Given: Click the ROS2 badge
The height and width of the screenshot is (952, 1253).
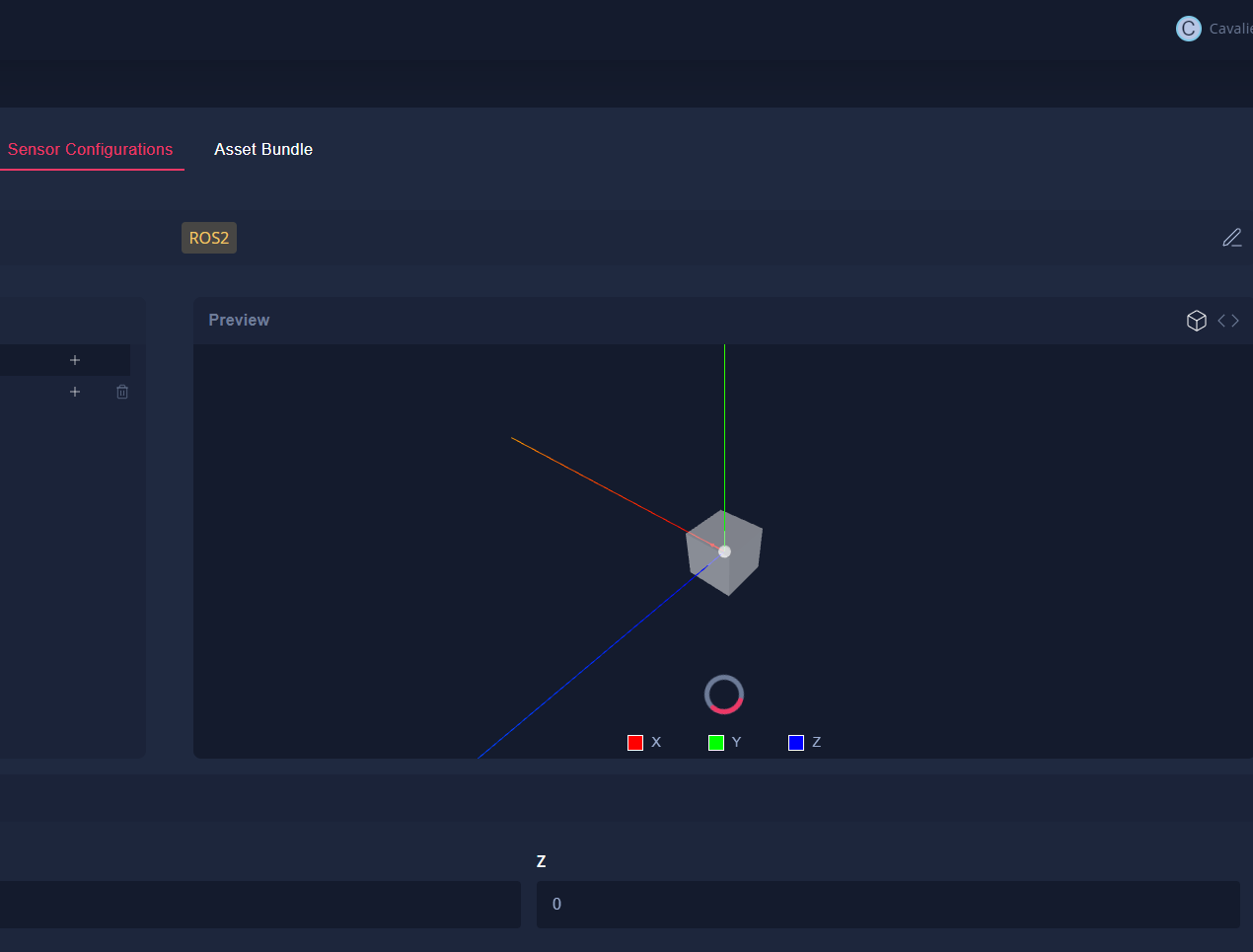Looking at the screenshot, I should coord(208,238).
